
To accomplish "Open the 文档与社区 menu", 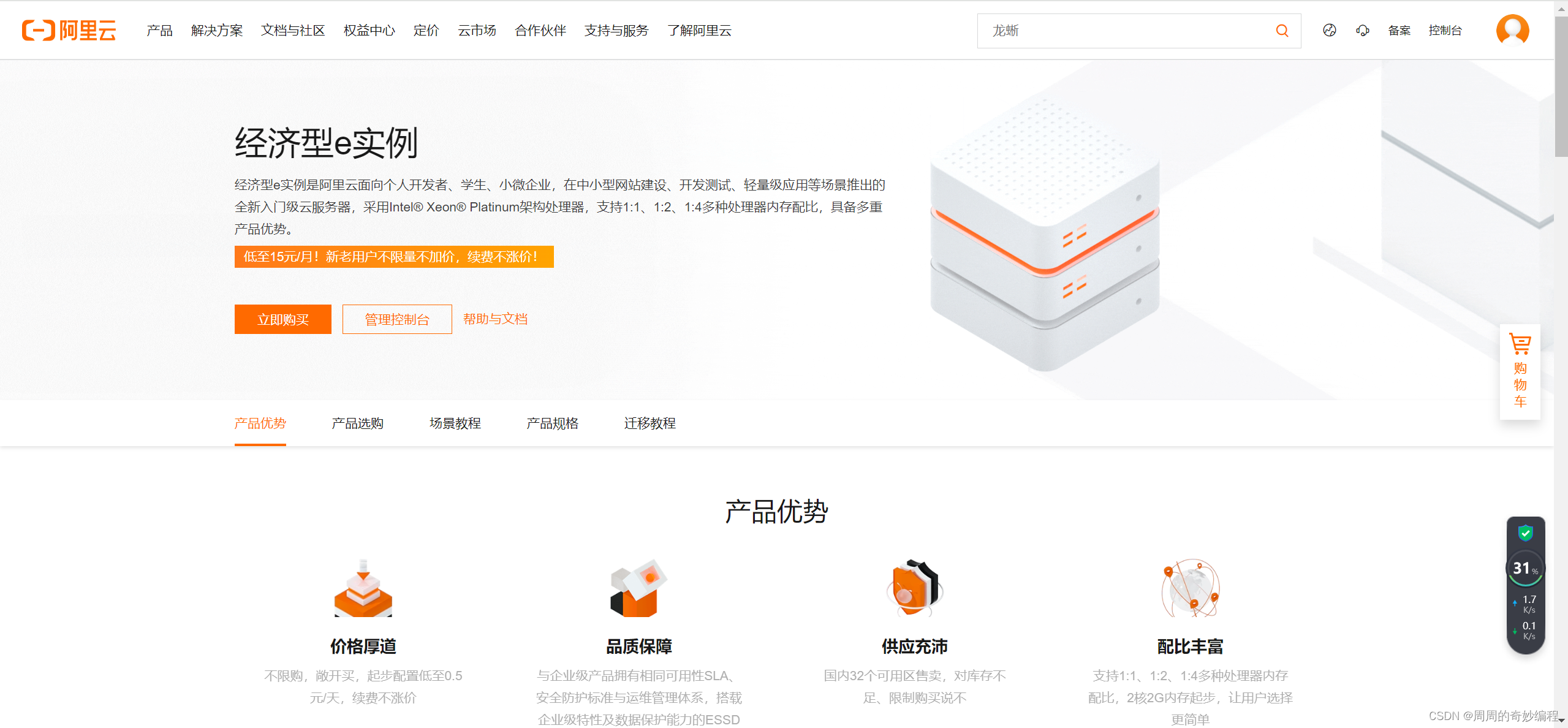I will [x=293, y=30].
